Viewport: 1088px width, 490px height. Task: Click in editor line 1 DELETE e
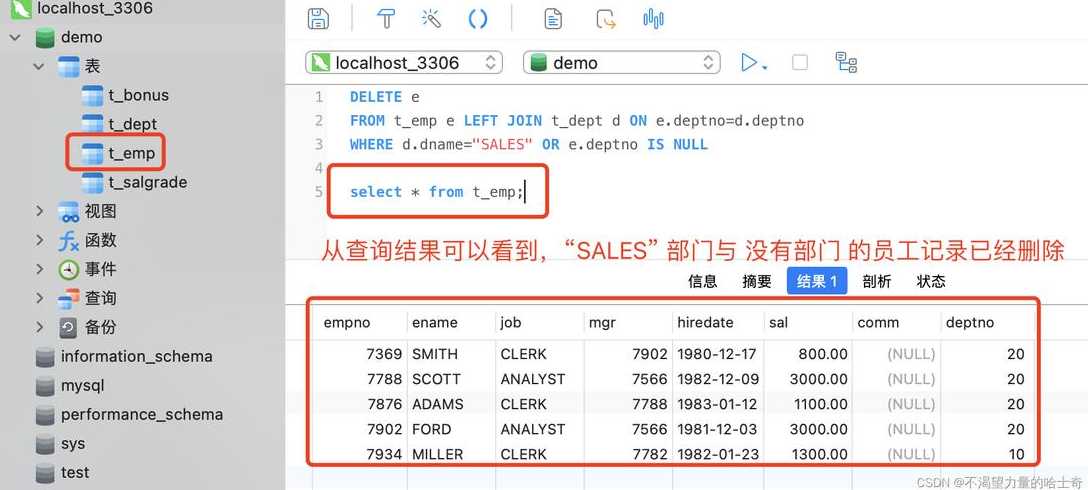tap(384, 97)
